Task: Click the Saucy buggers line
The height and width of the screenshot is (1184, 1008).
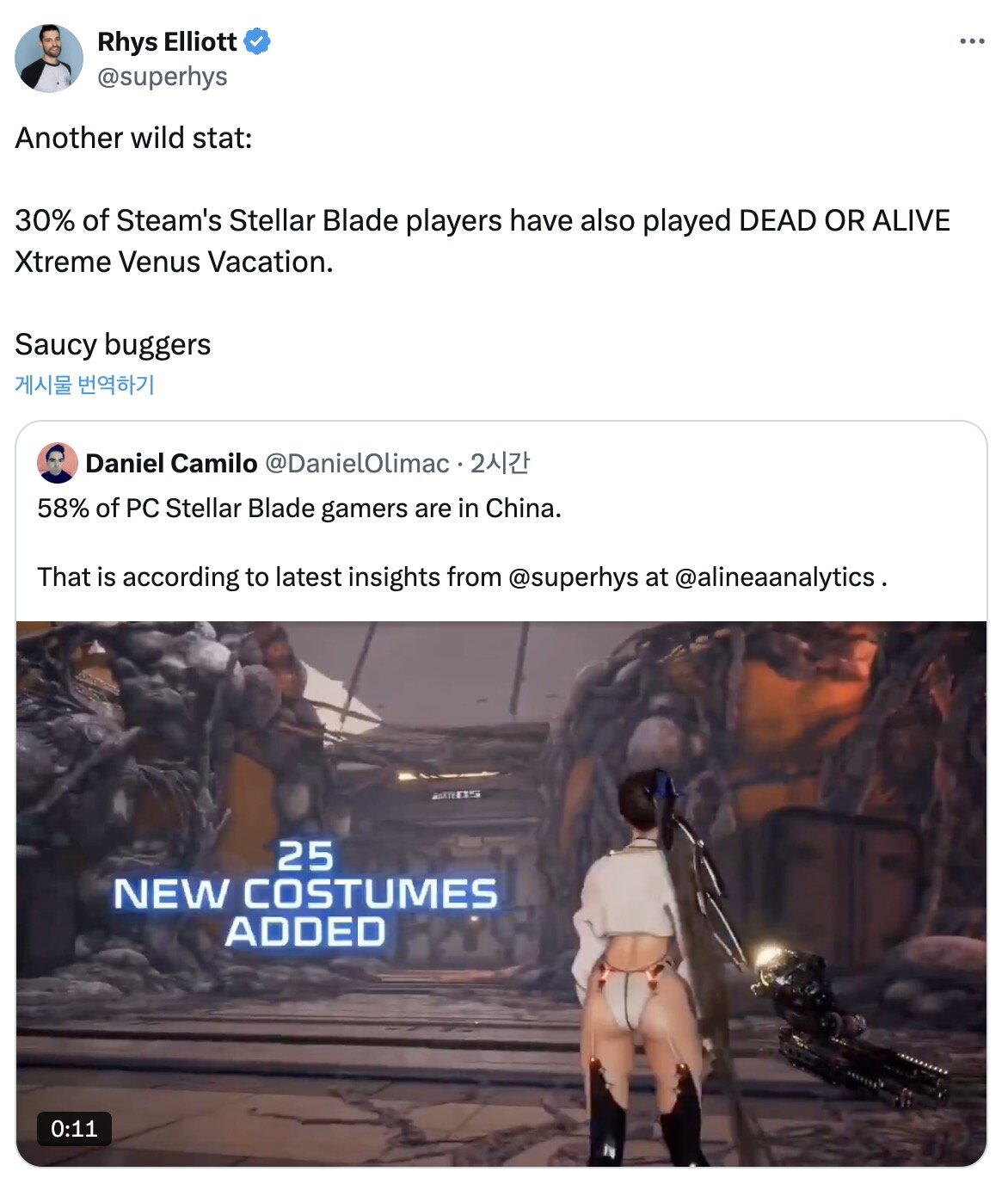Action: click(113, 344)
